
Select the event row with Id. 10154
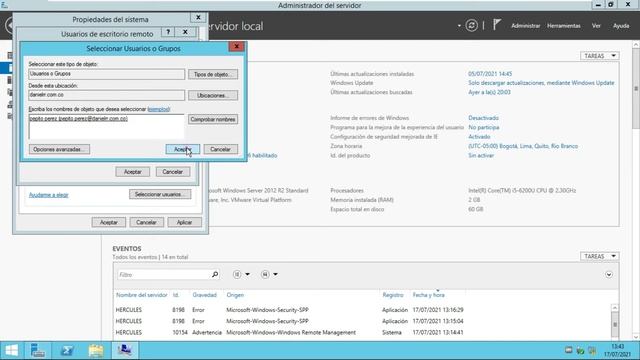[363, 333]
